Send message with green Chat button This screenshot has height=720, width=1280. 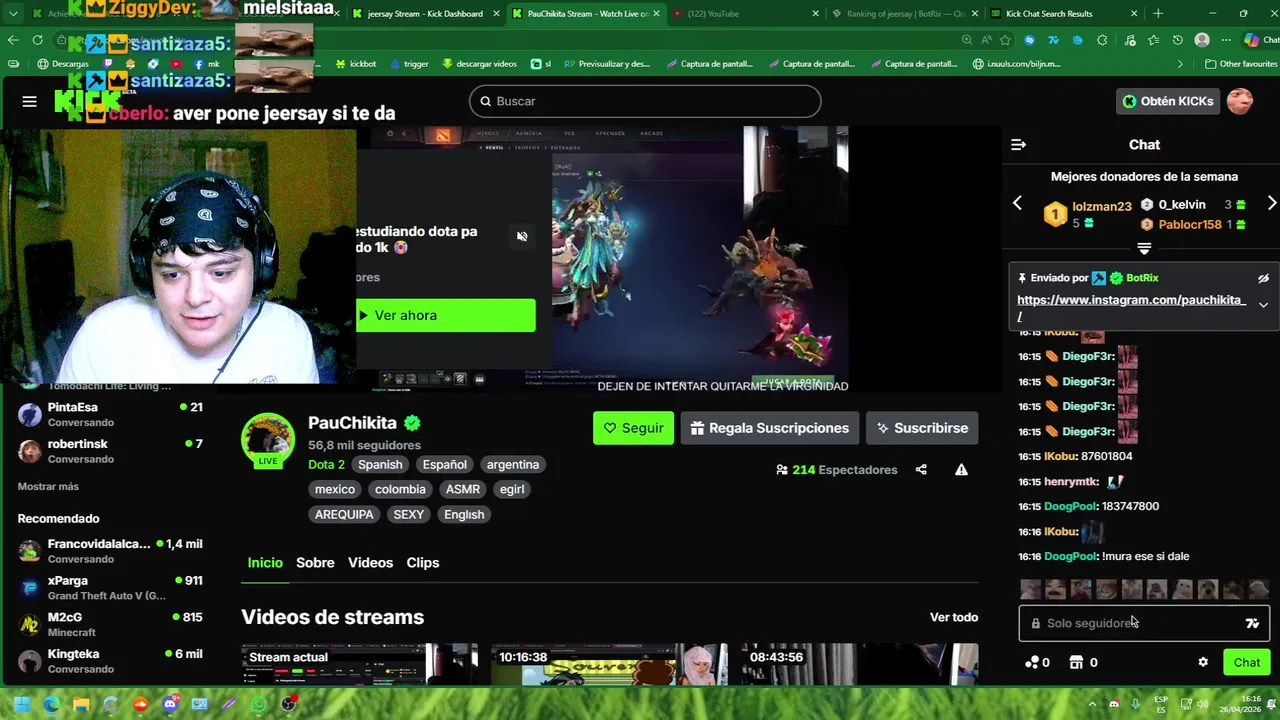coord(1246,662)
